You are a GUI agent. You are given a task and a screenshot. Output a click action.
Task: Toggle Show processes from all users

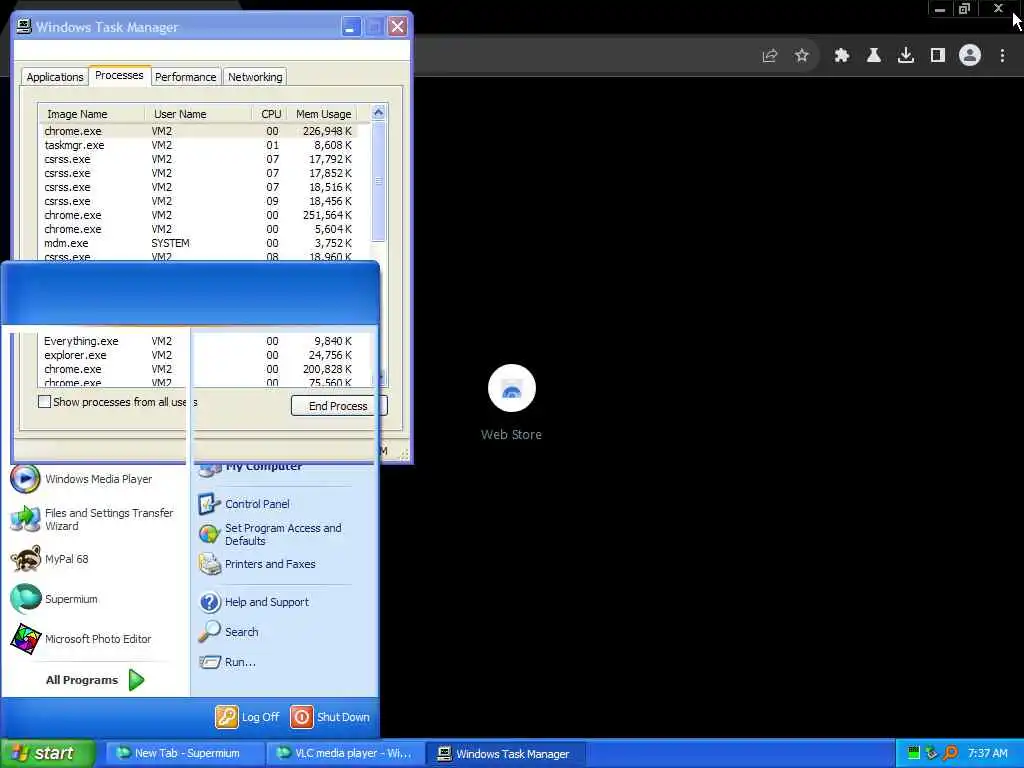(44, 402)
